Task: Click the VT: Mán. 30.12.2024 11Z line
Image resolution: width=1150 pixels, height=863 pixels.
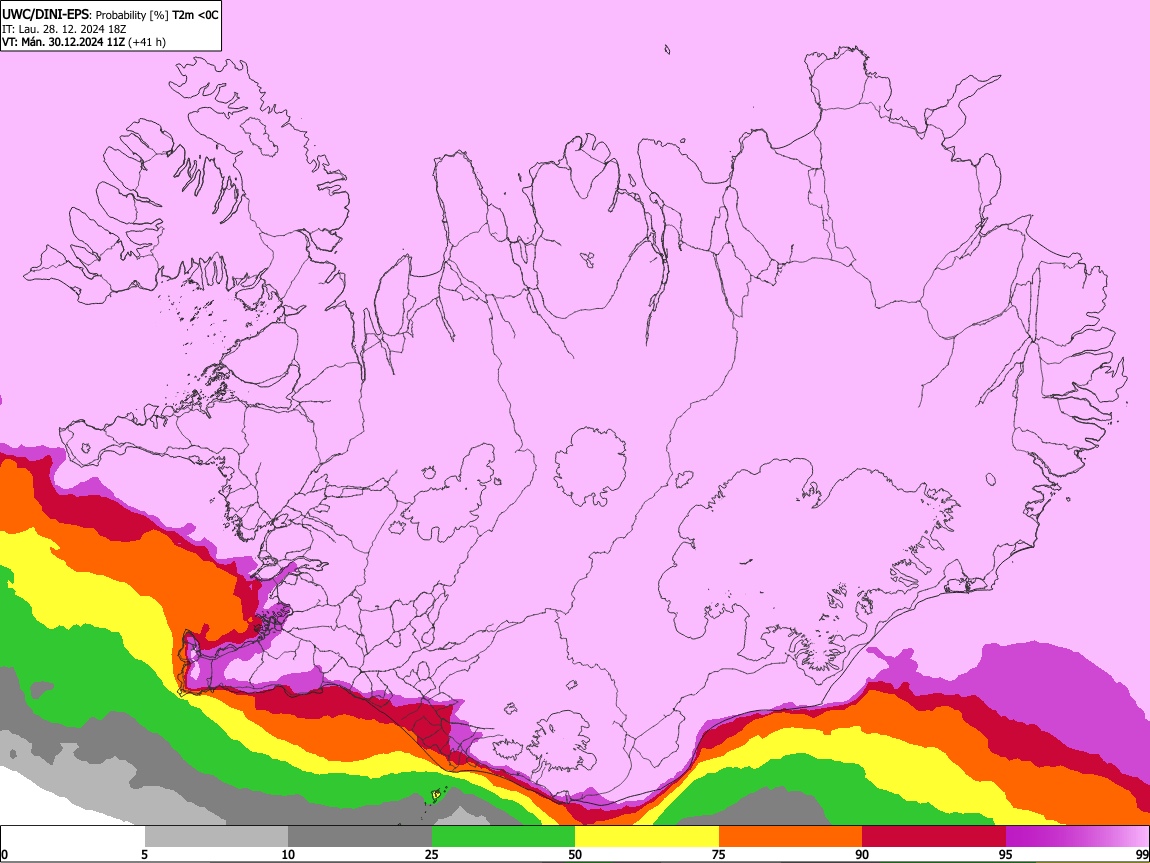Action: 63,42
